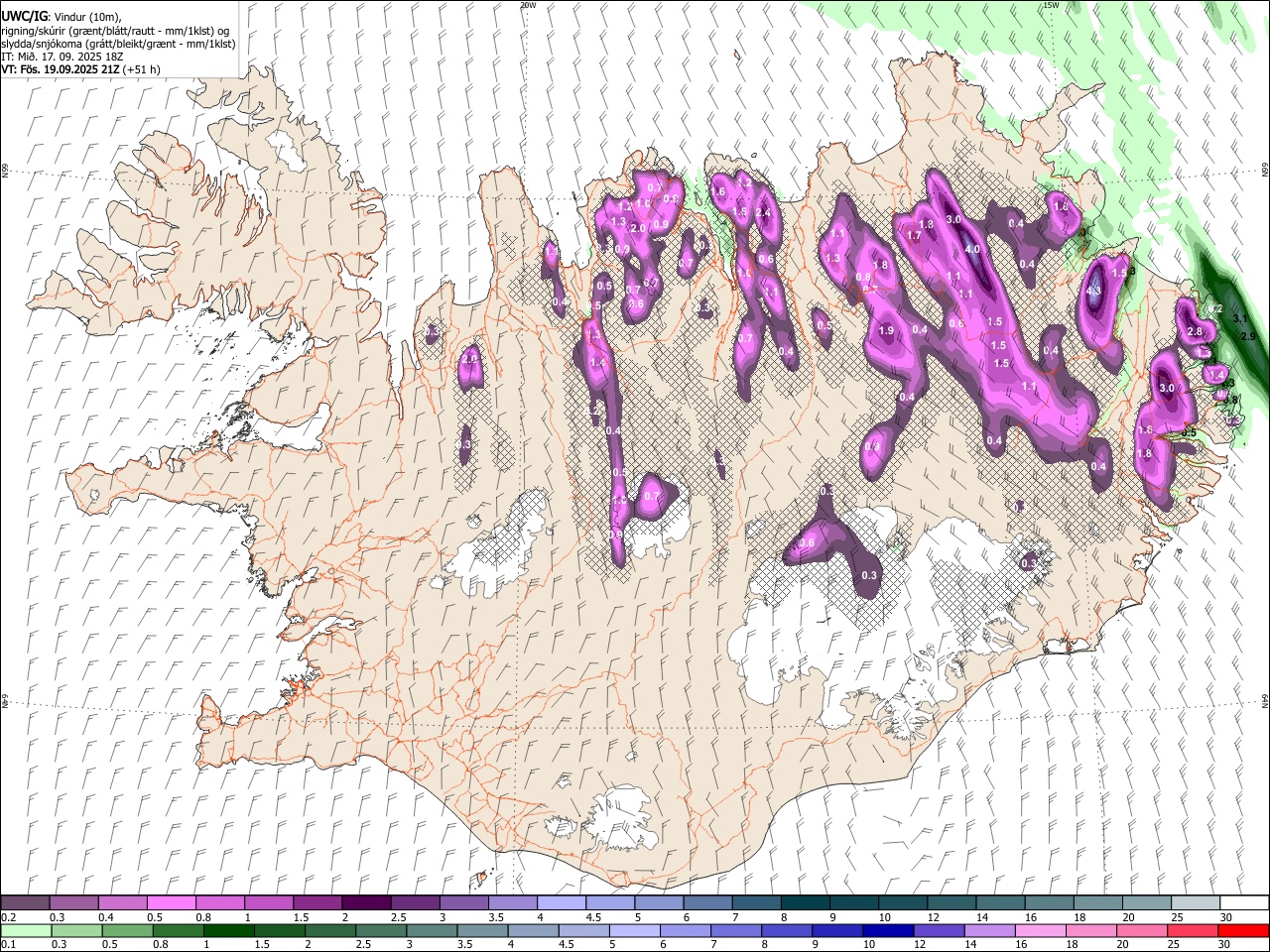1270x952 pixels.
Task: Pick the crimson 25 rain swatch
Action: click(x=1194, y=930)
